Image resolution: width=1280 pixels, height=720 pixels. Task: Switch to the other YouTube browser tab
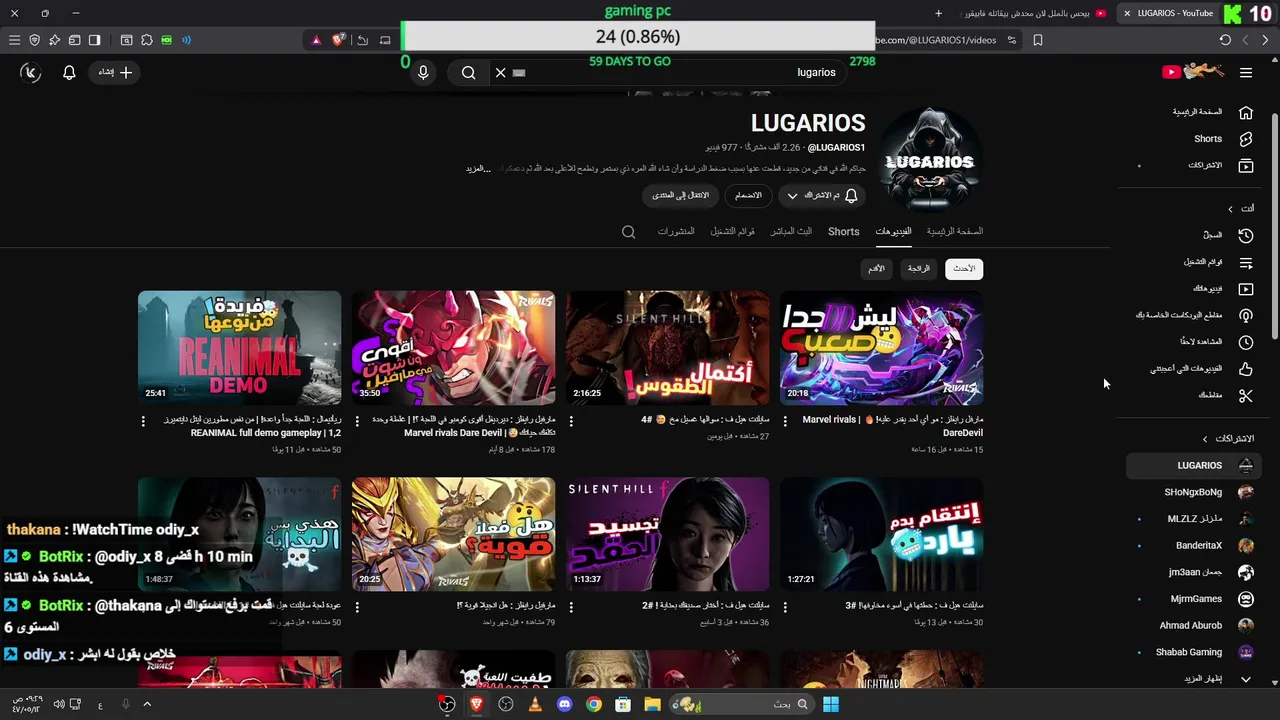point(1030,13)
